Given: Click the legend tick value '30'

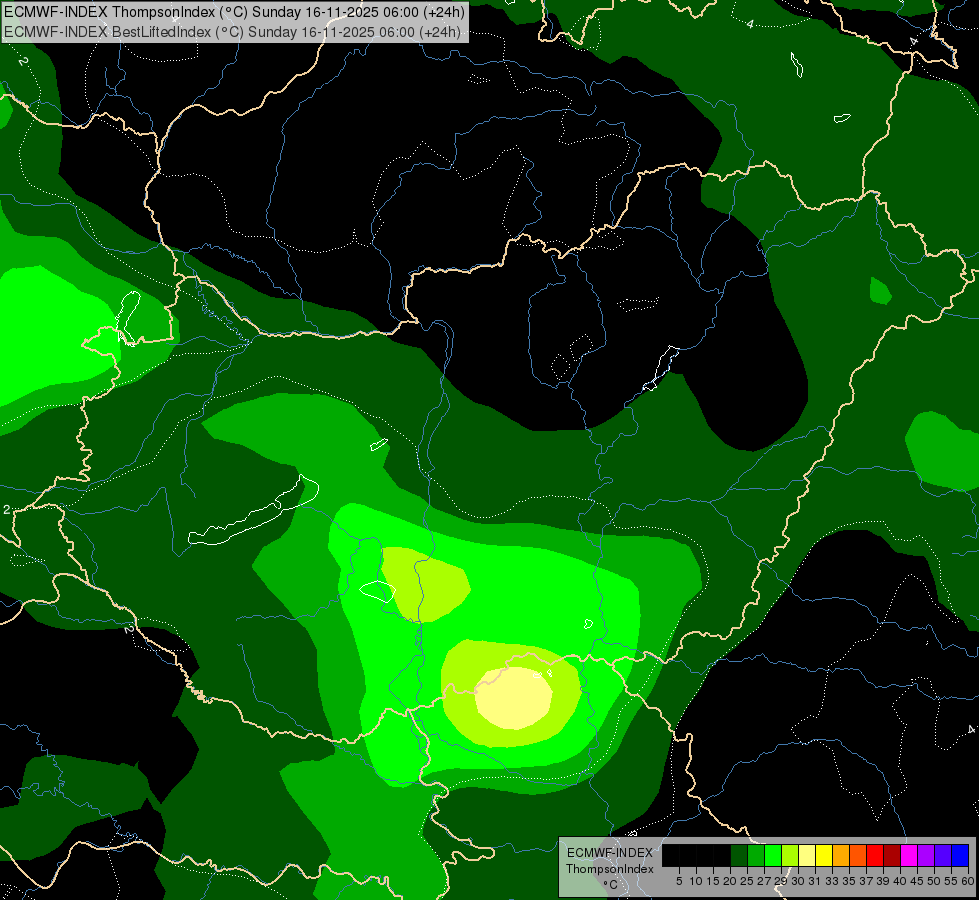Looking at the screenshot, I should 798,881.
